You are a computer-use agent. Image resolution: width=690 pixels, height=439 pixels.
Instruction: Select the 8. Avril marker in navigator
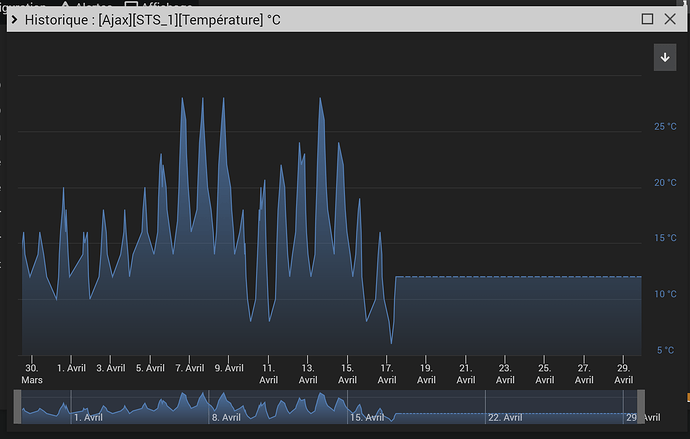pyautogui.click(x=226, y=417)
